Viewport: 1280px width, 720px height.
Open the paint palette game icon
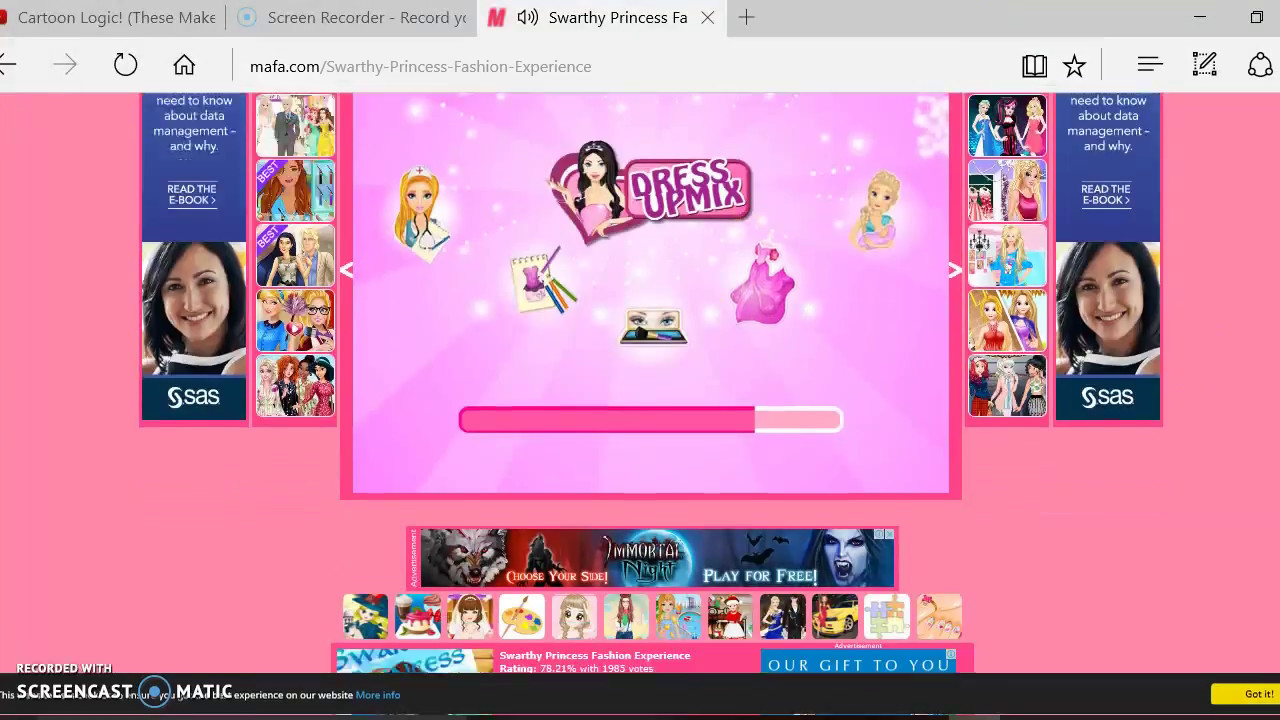click(x=521, y=616)
